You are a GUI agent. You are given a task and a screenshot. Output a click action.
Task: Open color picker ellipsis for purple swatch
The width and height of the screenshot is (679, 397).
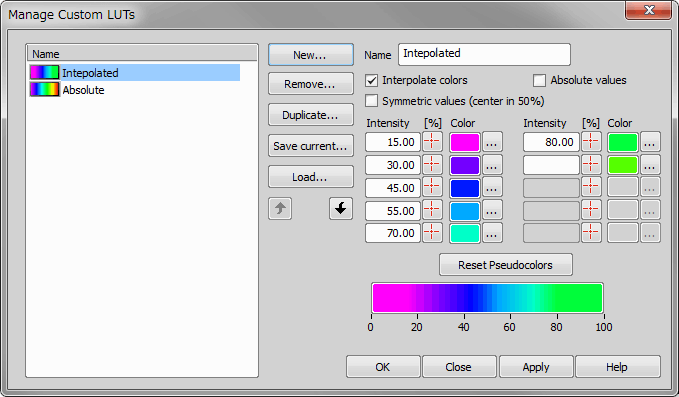[x=492, y=165]
